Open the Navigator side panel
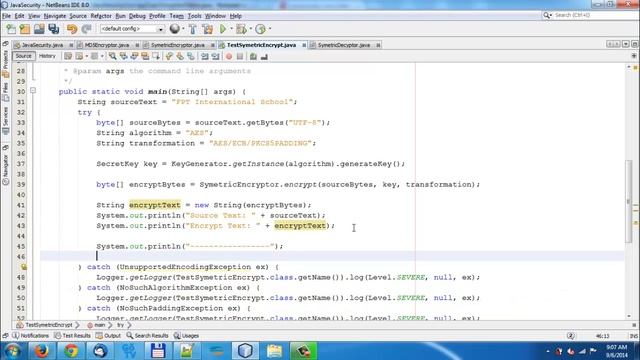This screenshot has width=640, height=360. pos(5,169)
